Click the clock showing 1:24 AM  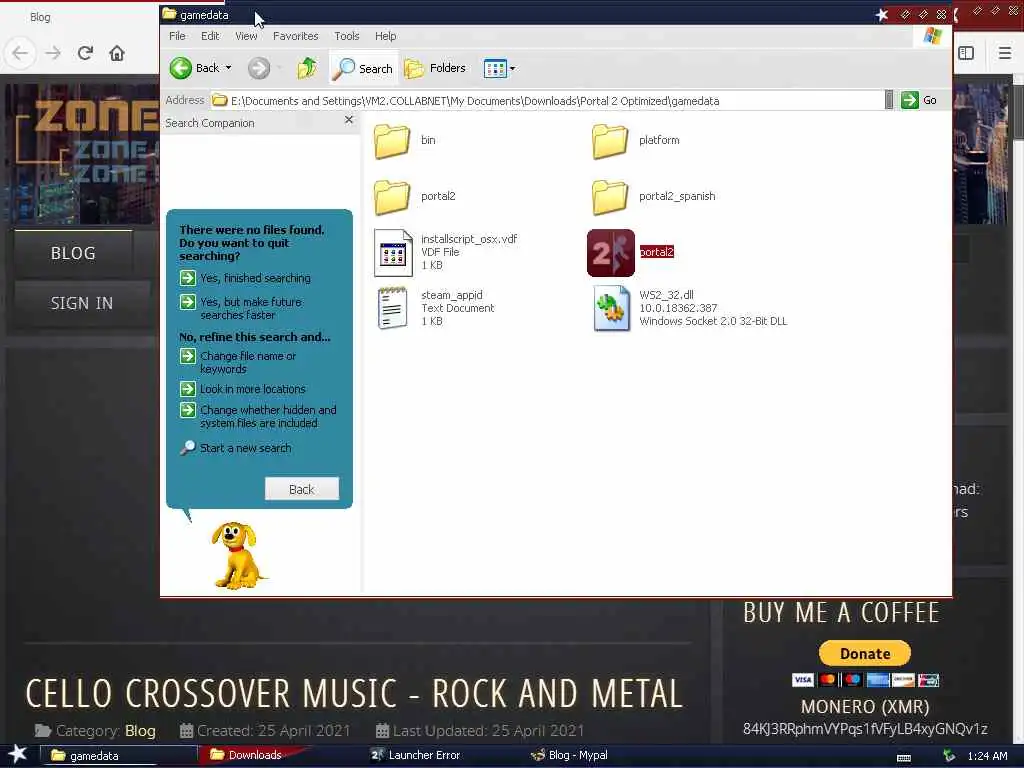[987, 756]
